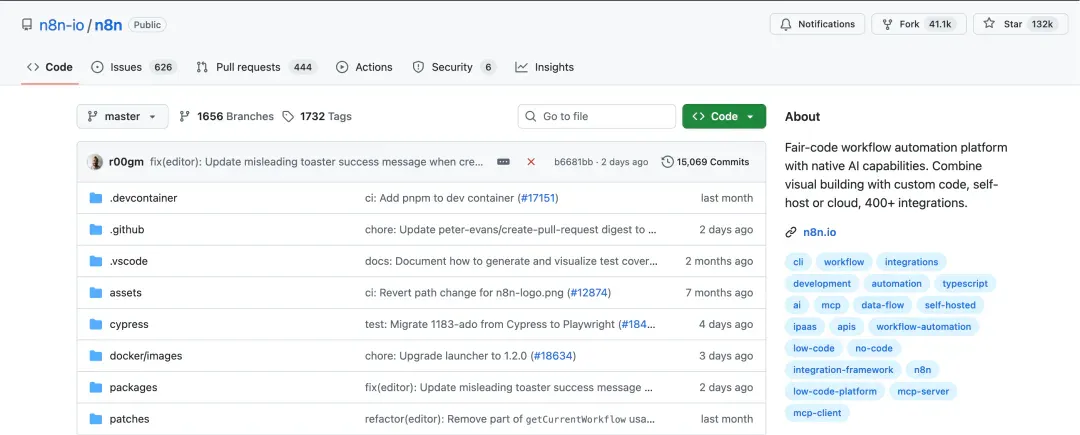Viewport: 1080px width, 435px height.
Task: Expand commit message ellipsis icon
Action: click(x=503, y=162)
